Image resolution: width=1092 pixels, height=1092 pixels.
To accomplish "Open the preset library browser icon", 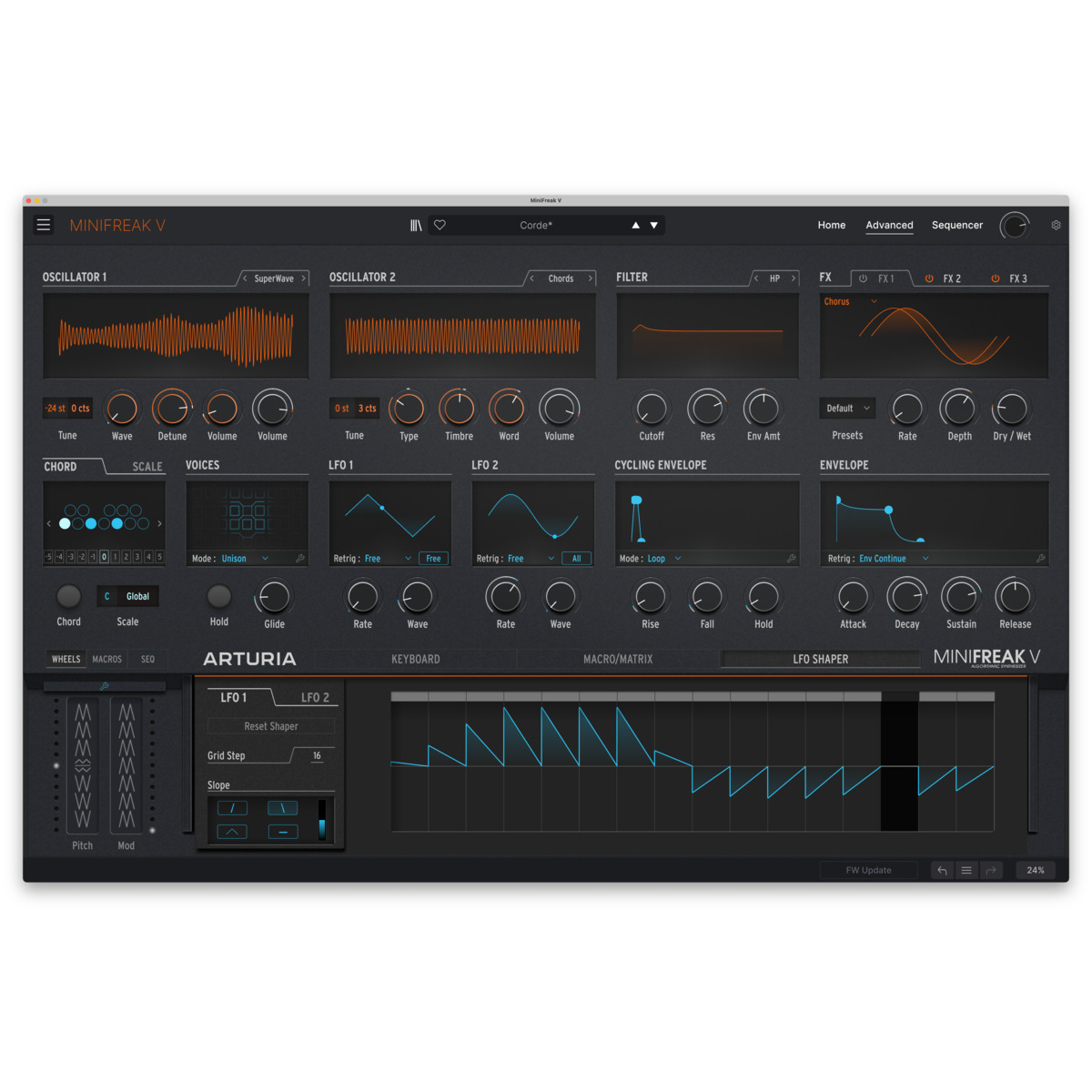I will (416, 225).
